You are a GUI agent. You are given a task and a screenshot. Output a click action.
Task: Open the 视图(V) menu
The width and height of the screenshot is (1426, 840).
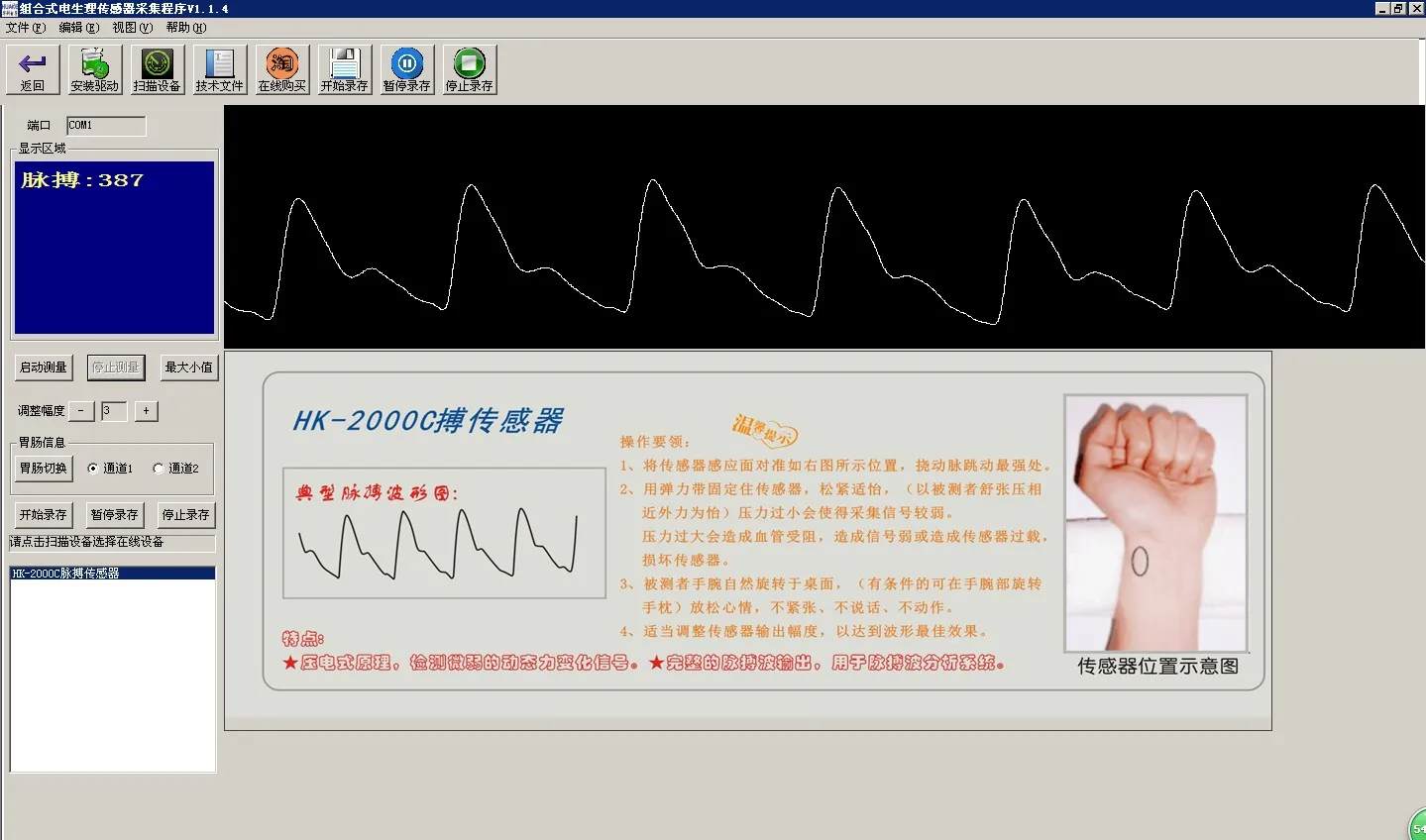coord(133,28)
